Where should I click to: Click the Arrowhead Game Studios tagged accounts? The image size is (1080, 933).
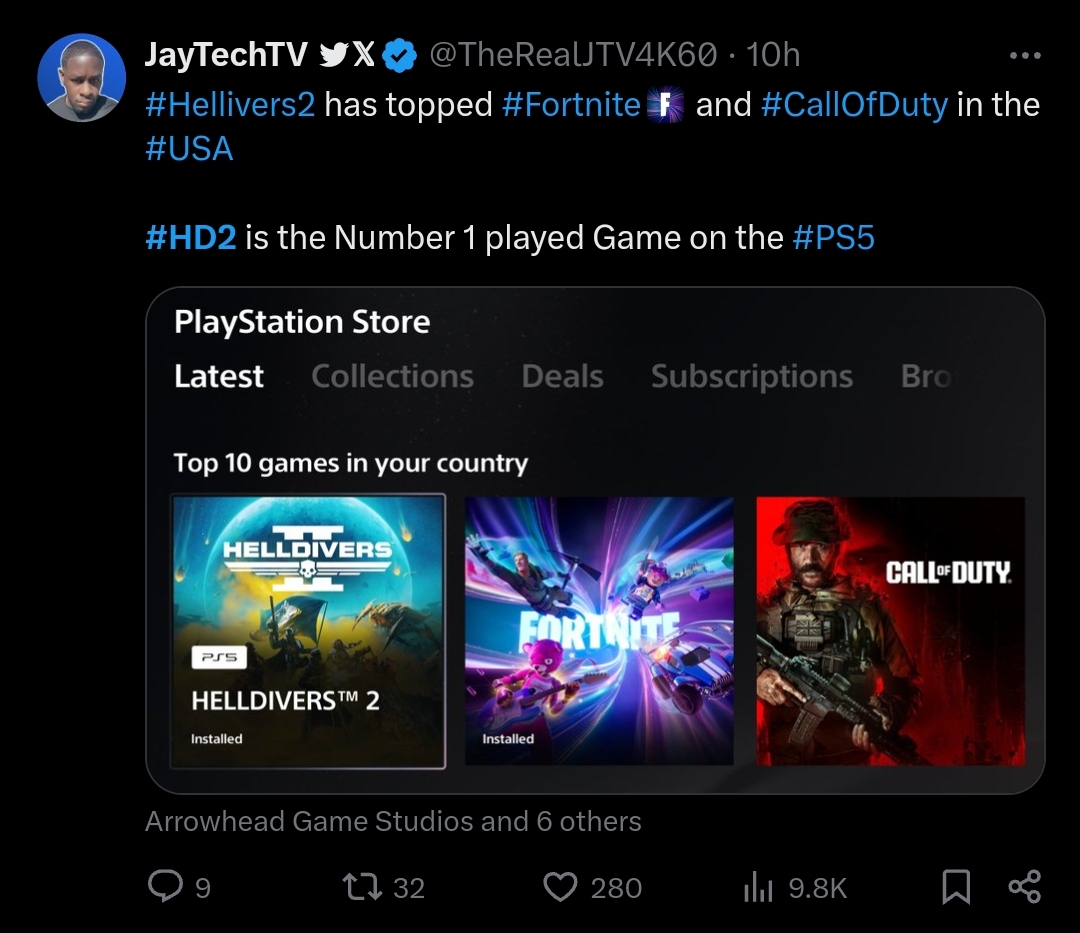point(393,822)
